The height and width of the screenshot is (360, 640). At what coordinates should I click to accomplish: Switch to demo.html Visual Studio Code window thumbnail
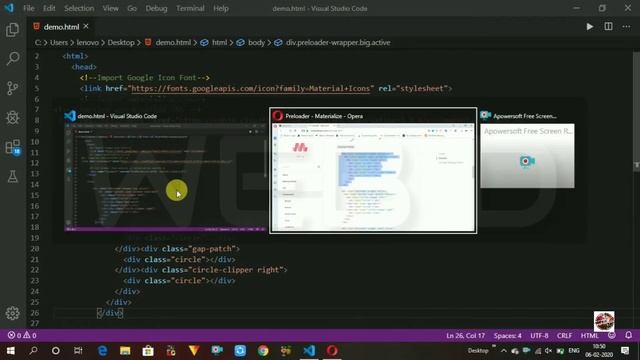(x=165, y=171)
